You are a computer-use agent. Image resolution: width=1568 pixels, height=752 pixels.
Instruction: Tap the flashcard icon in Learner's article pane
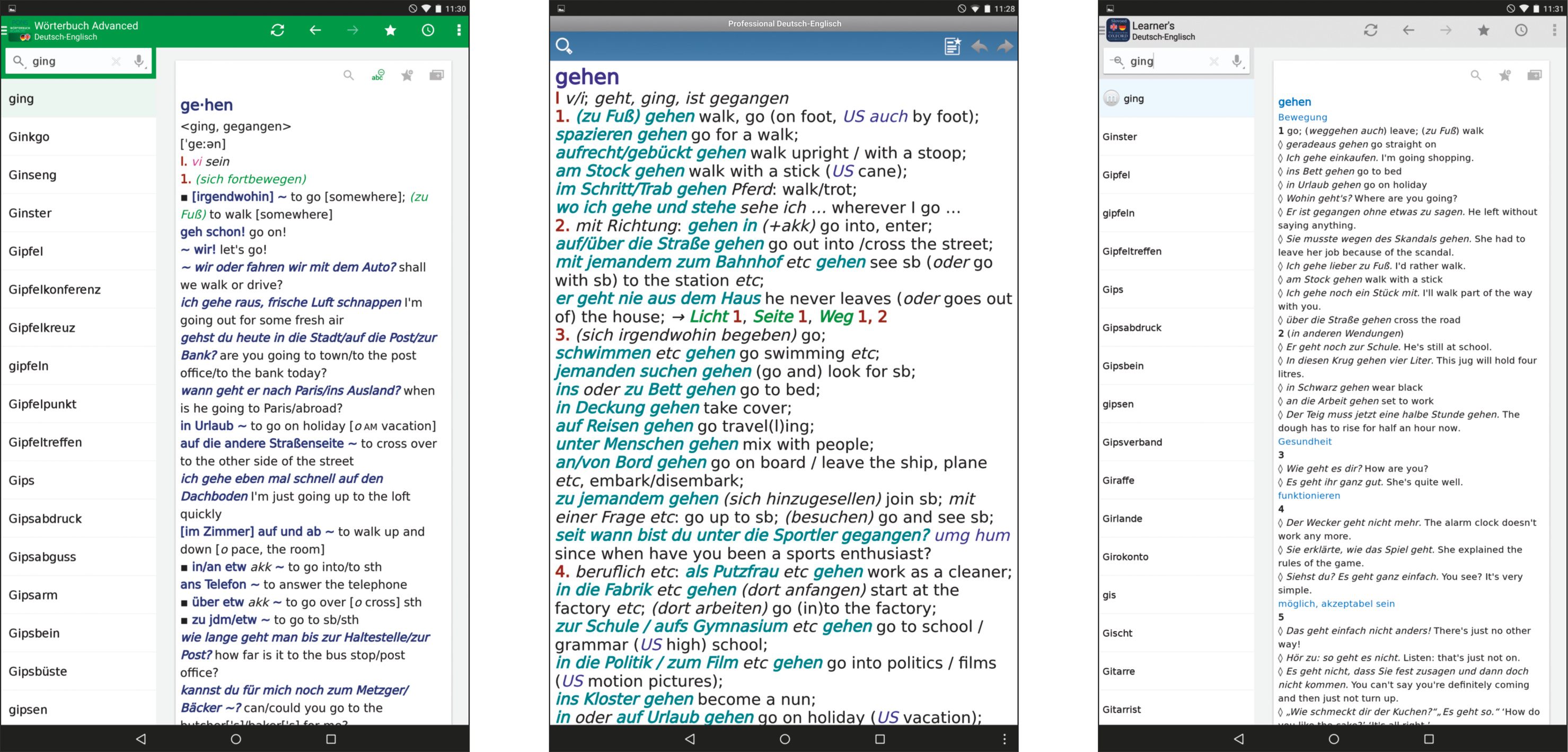tap(1534, 75)
